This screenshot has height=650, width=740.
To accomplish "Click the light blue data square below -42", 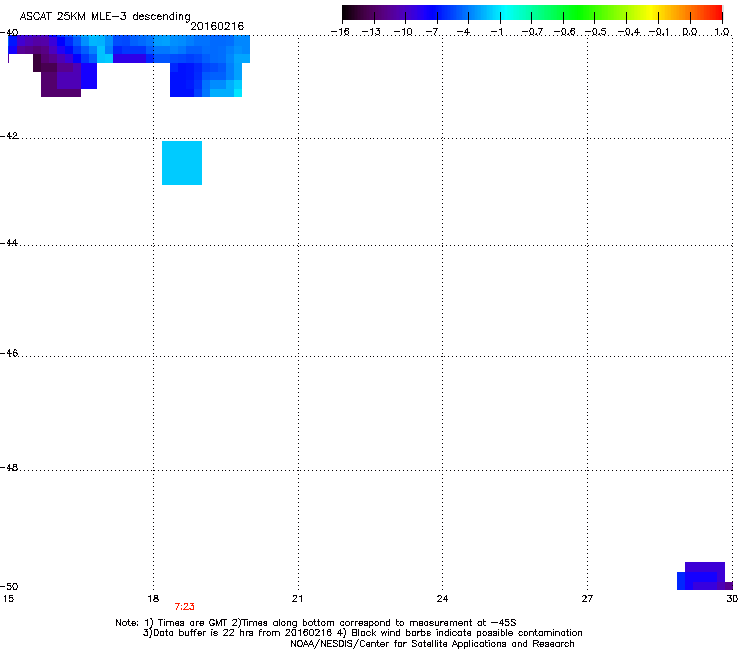I will tap(182, 163).
